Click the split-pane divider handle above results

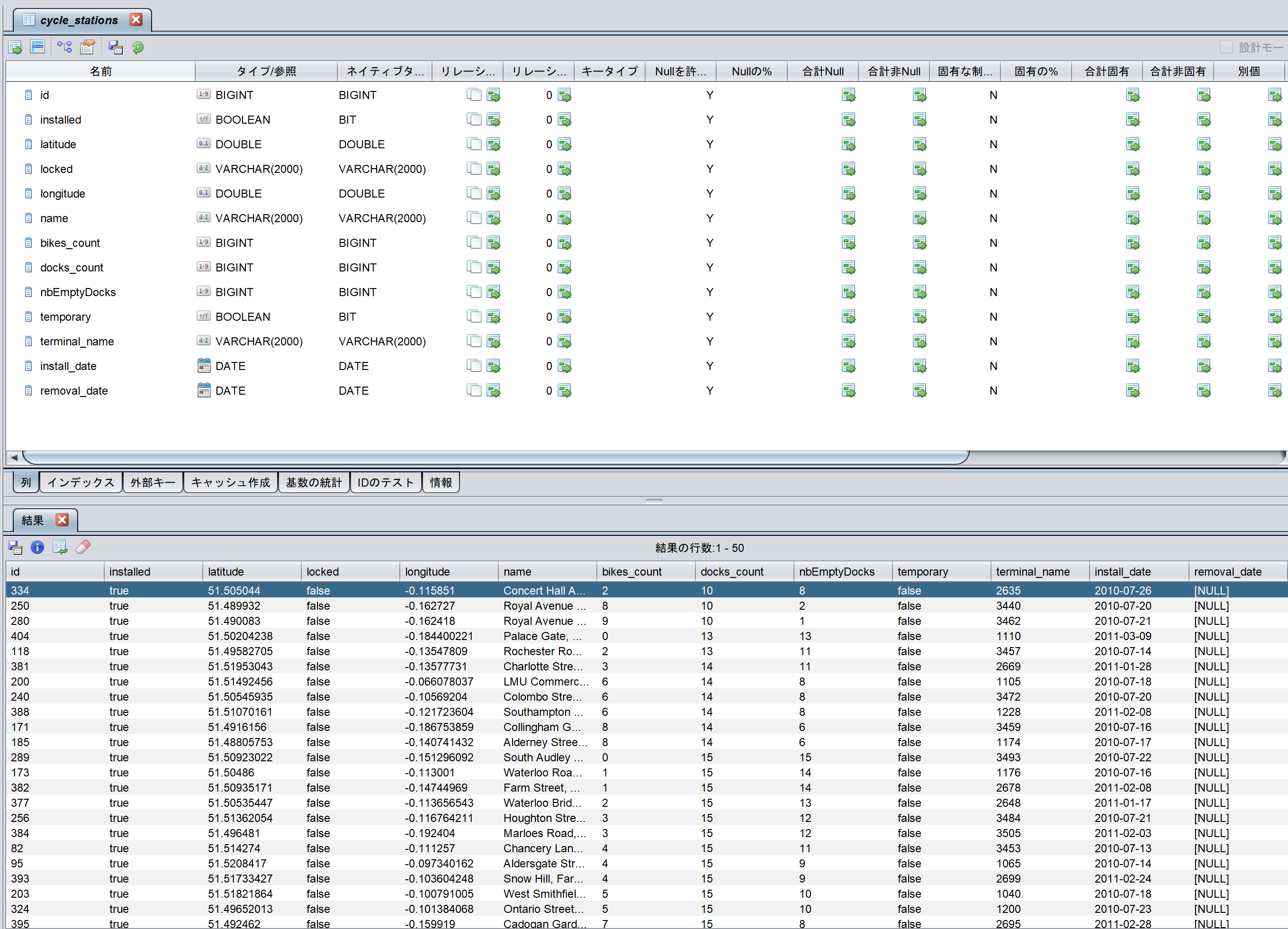pyautogui.click(x=654, y=501)
